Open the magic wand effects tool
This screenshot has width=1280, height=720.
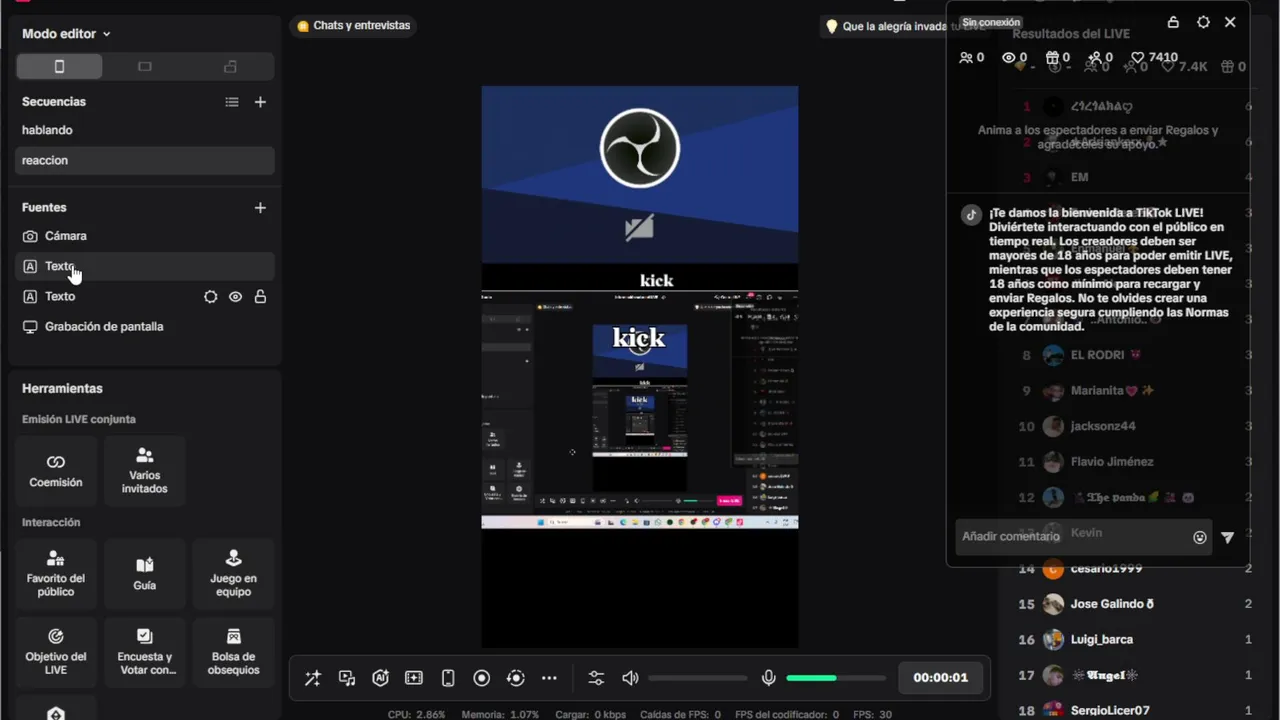[x=313, y=678]
